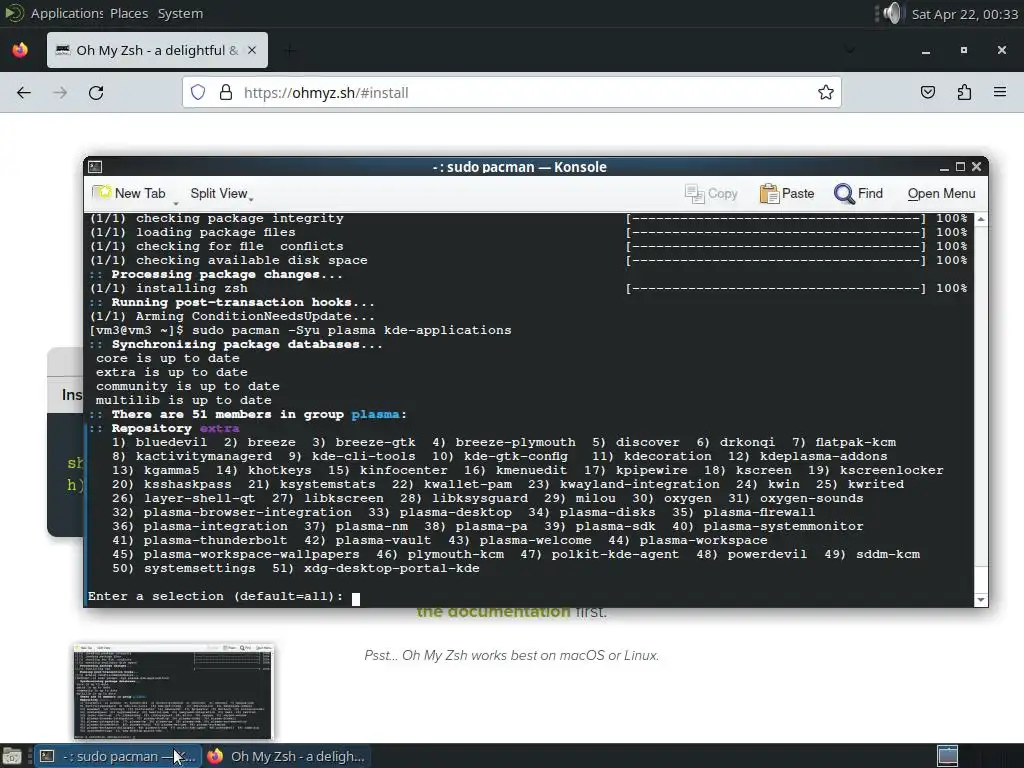Reload the current Firefox page
The height and width of the screenshot is (768, 1024).
pos(96,93)
